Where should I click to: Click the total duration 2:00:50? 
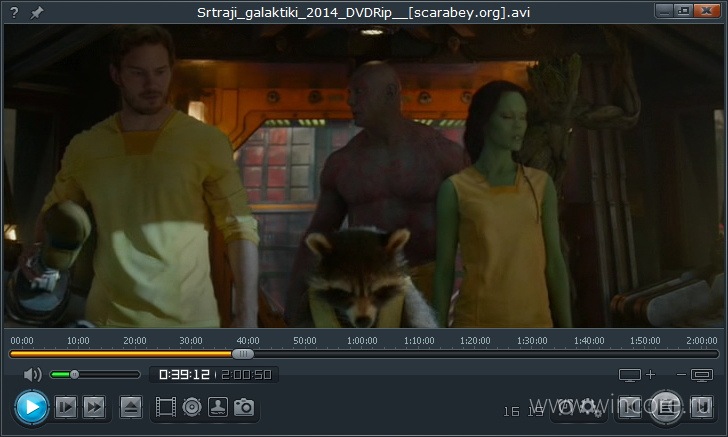click(247, 374)
